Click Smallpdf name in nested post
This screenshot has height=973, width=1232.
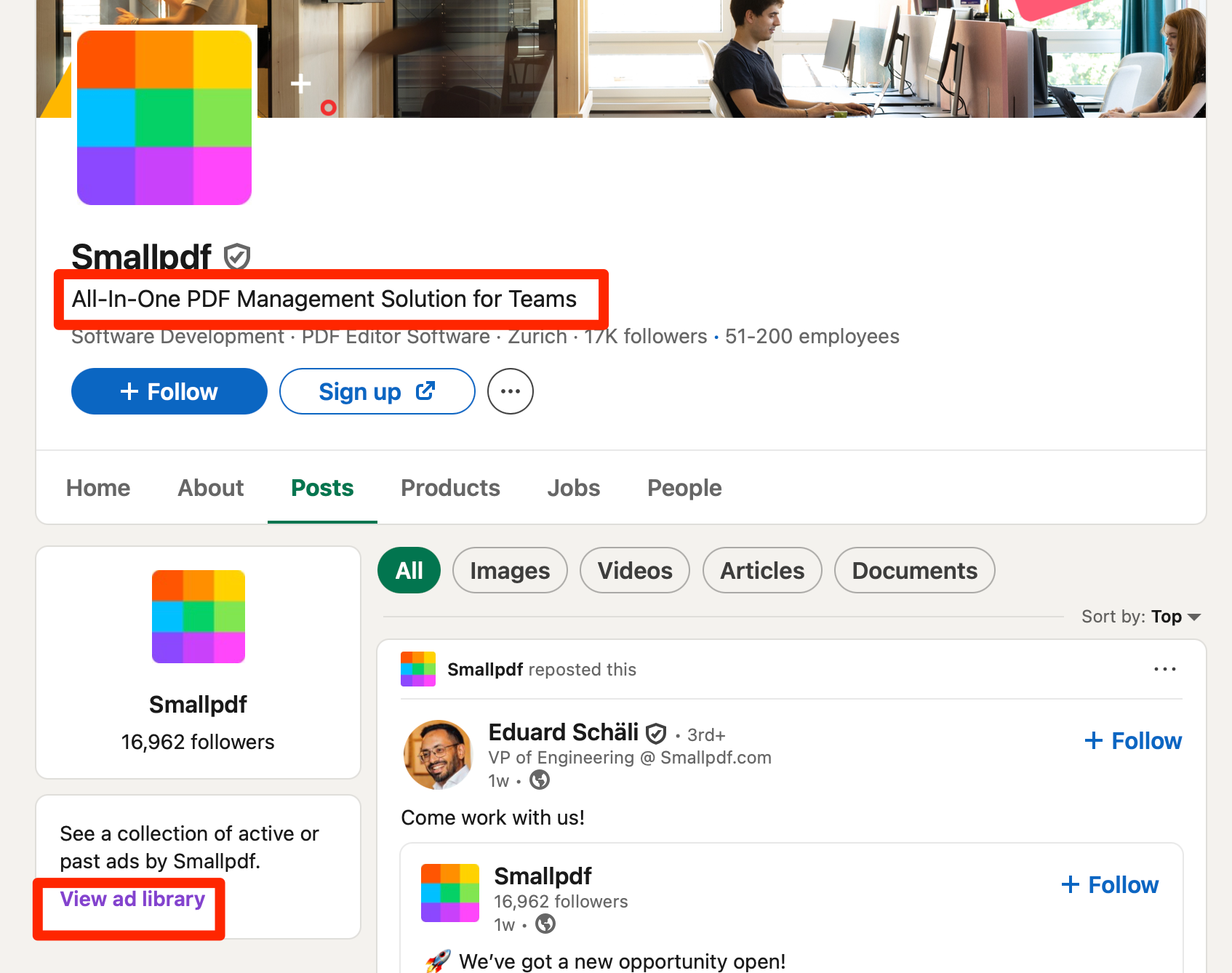click(x=543, y=876)
